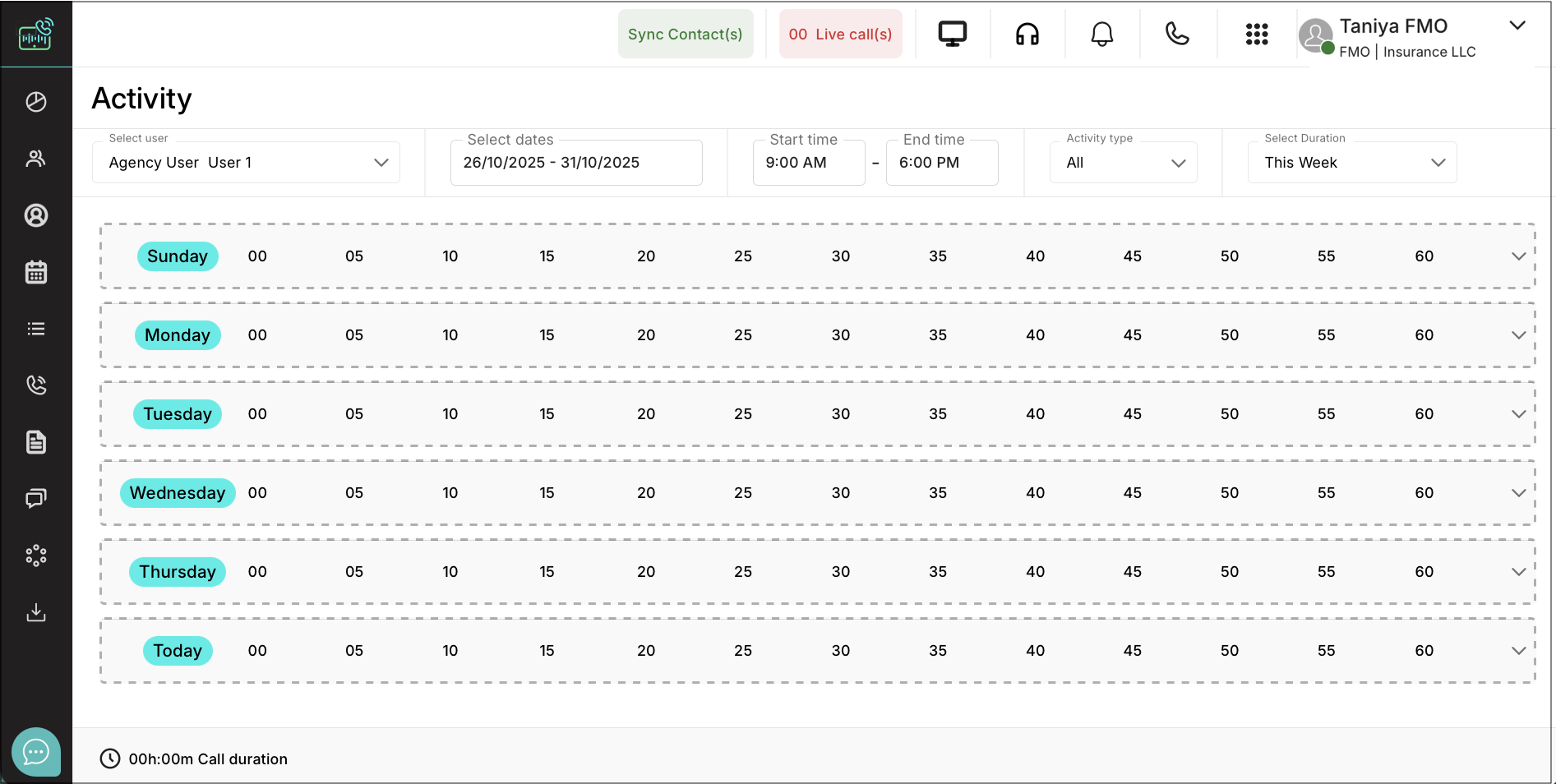Viewport: 1556px width, 784px height.
Task: Expand the Wednesday activity row
Action: tap(1518, 493)
